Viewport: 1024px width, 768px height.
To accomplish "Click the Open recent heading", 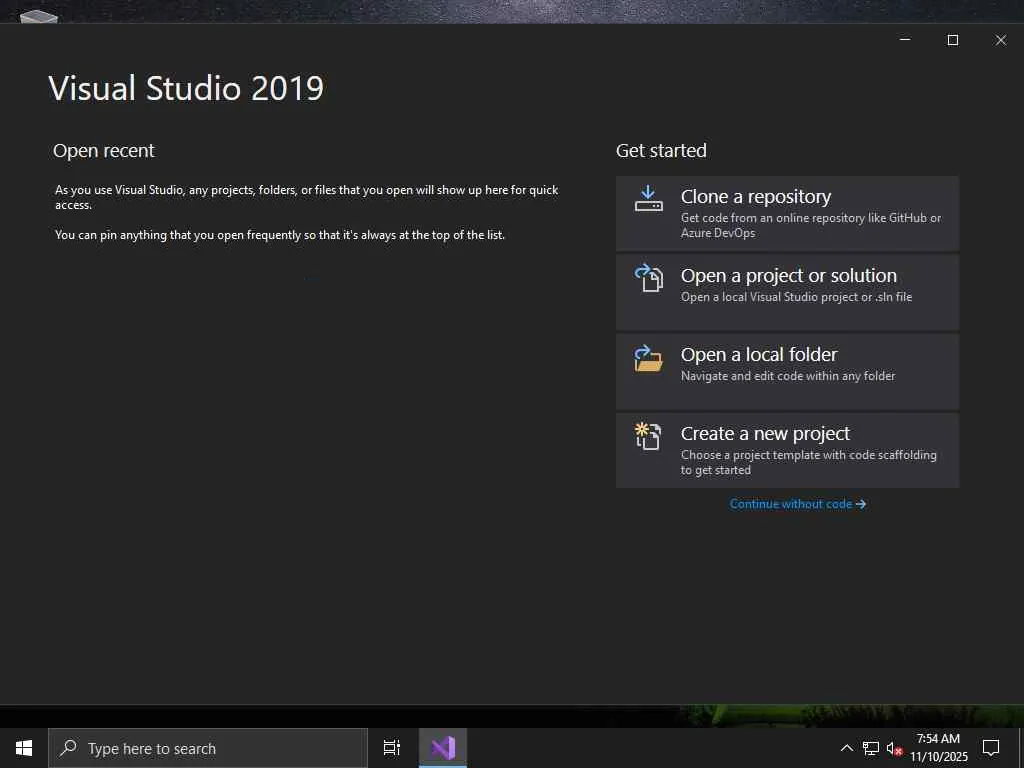I will tap(104, 151).
